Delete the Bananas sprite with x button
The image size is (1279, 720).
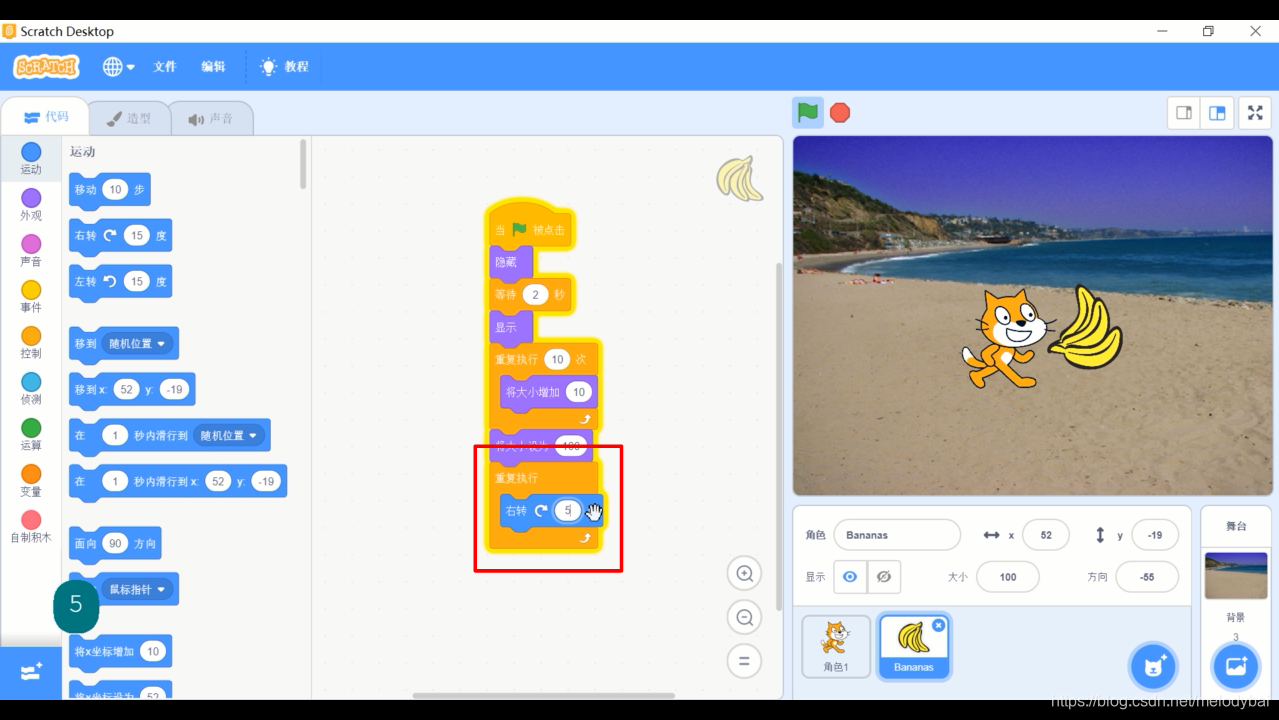938,625
